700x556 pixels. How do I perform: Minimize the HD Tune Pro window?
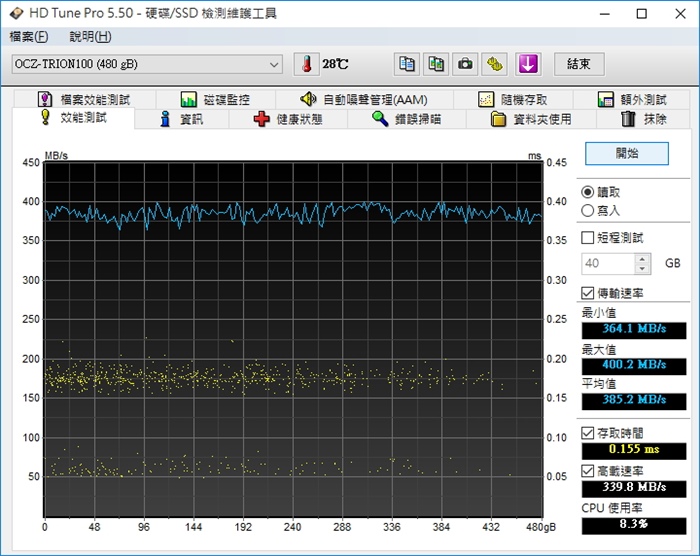604,14
